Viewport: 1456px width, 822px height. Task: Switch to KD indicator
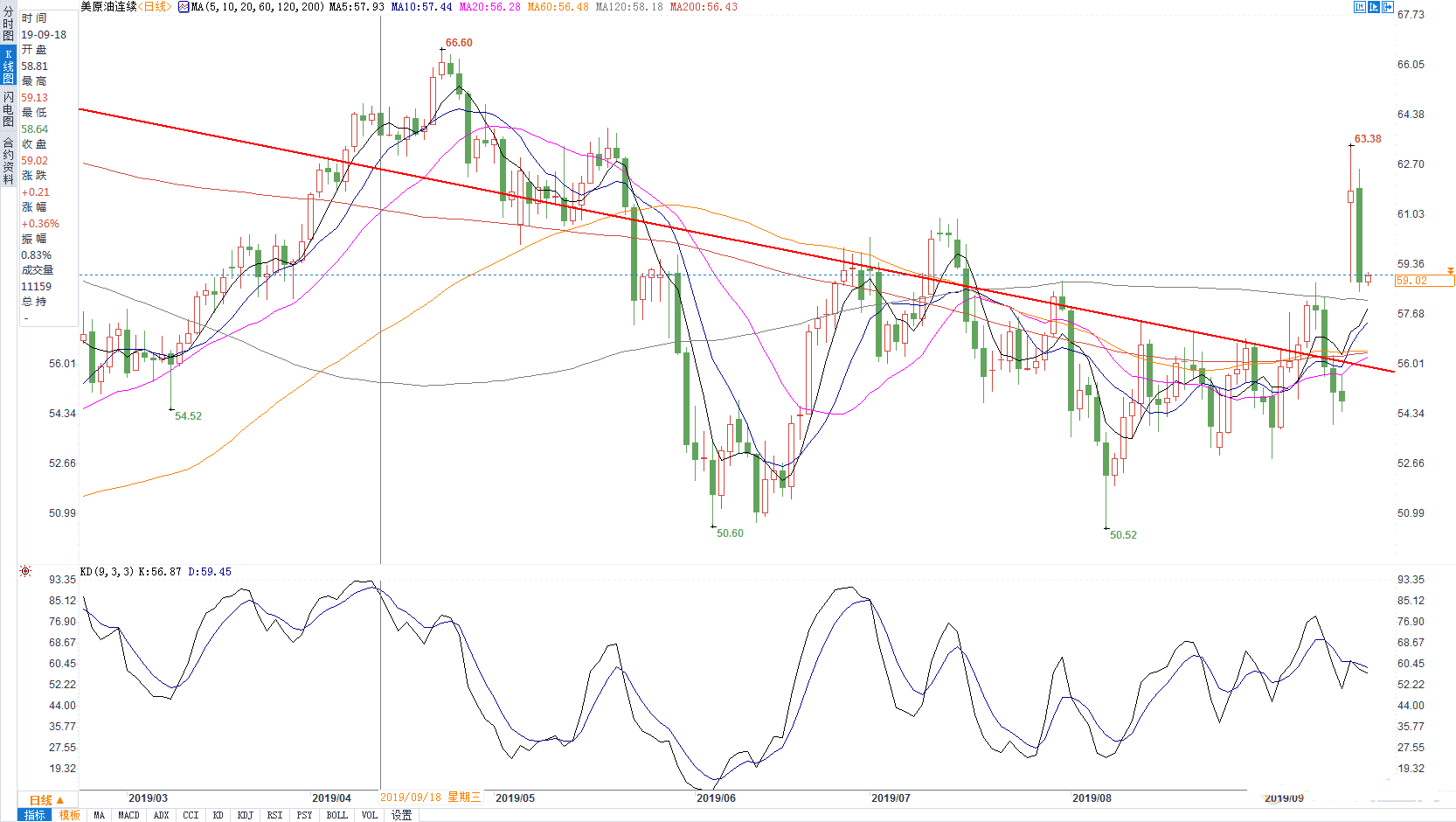(x=218, y=815)
